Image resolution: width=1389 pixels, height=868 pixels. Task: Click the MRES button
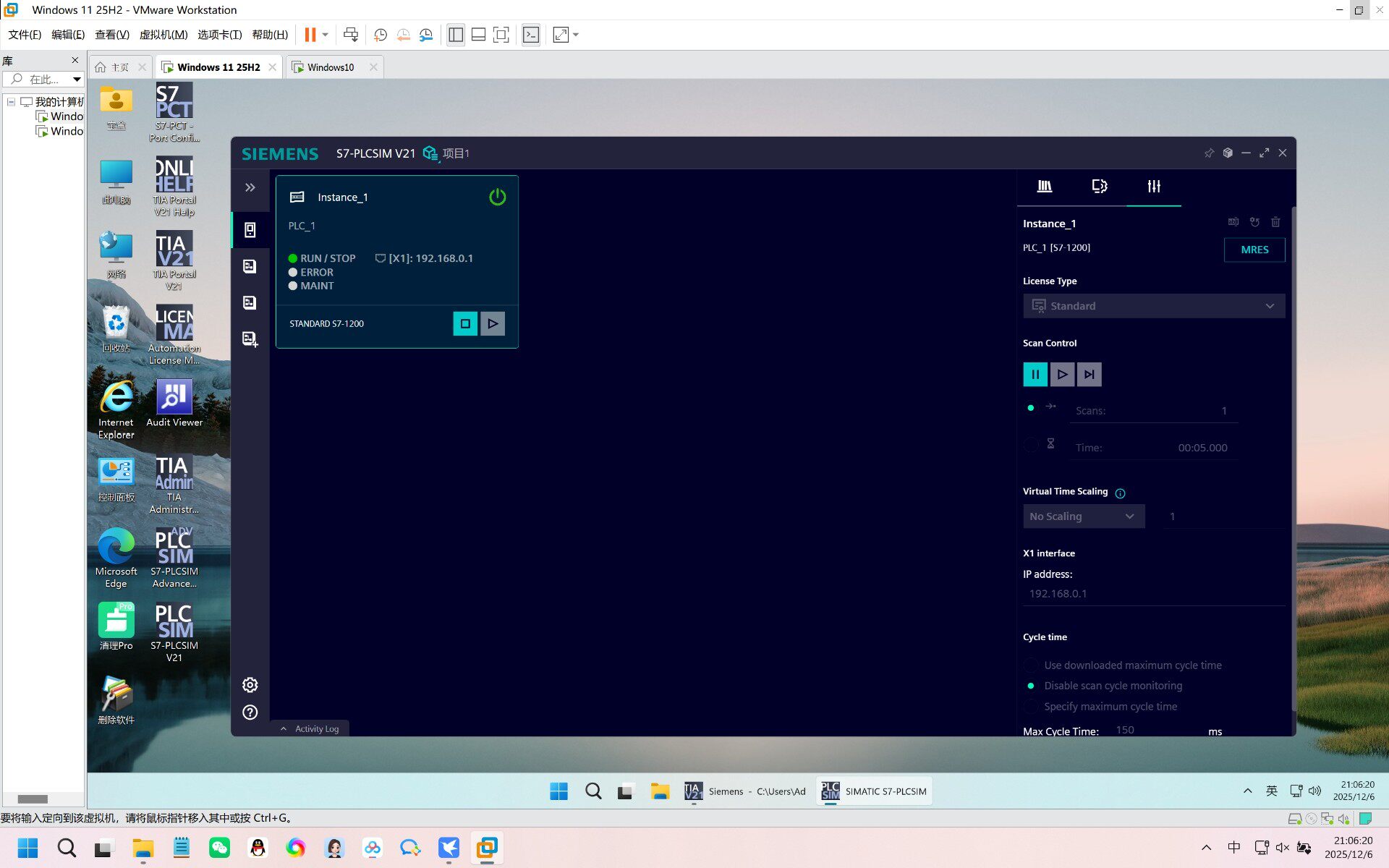point(1254,250)
